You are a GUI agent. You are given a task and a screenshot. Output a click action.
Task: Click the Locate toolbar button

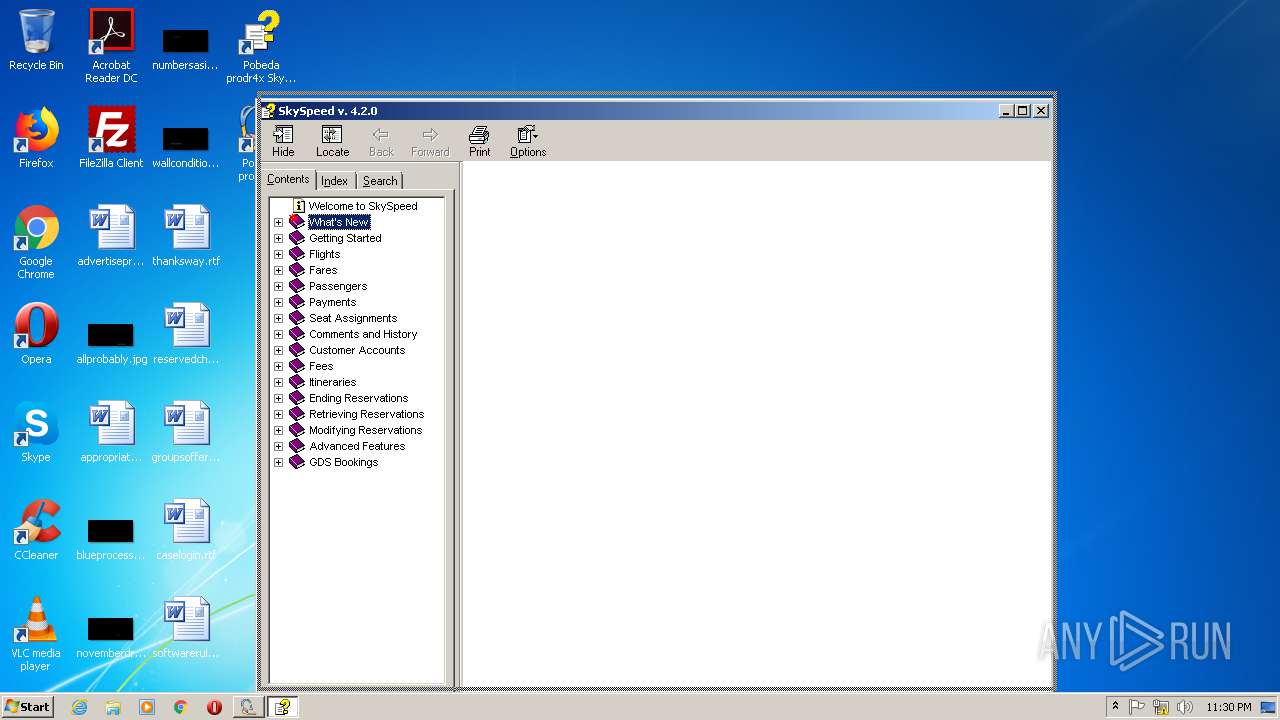point(332,141)
